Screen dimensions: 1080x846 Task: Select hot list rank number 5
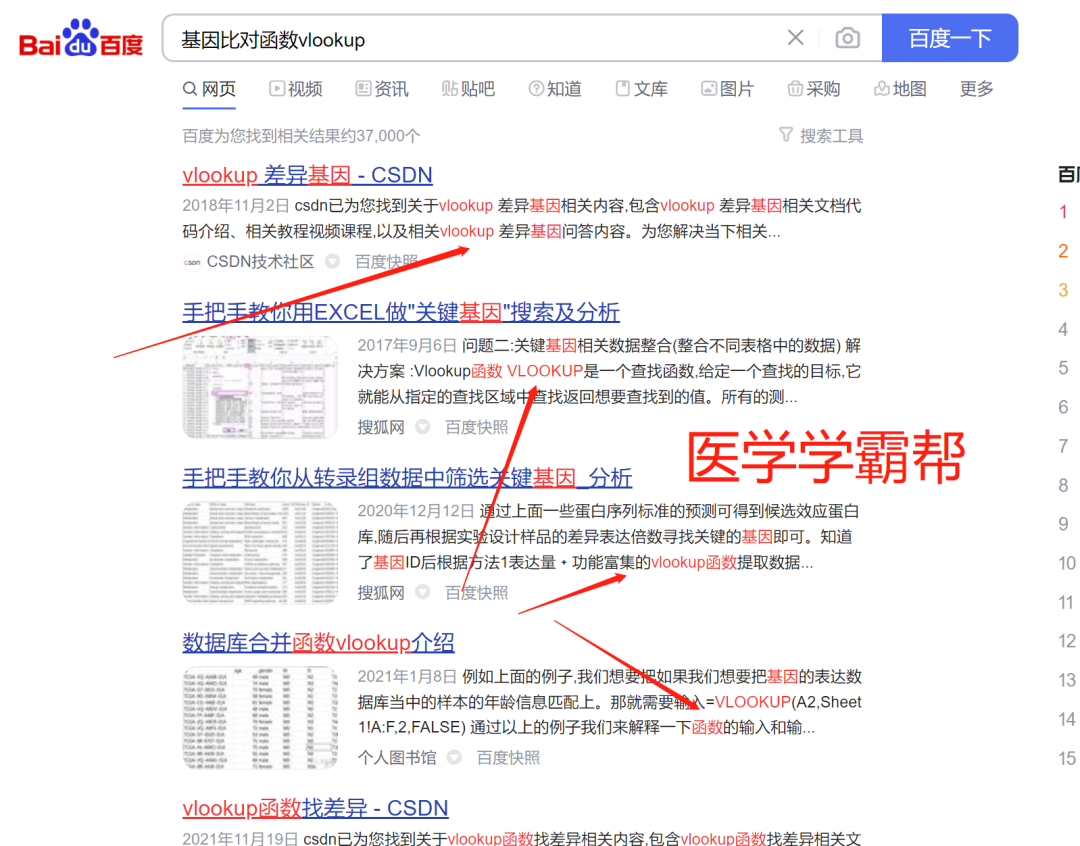pos(1063,368)
